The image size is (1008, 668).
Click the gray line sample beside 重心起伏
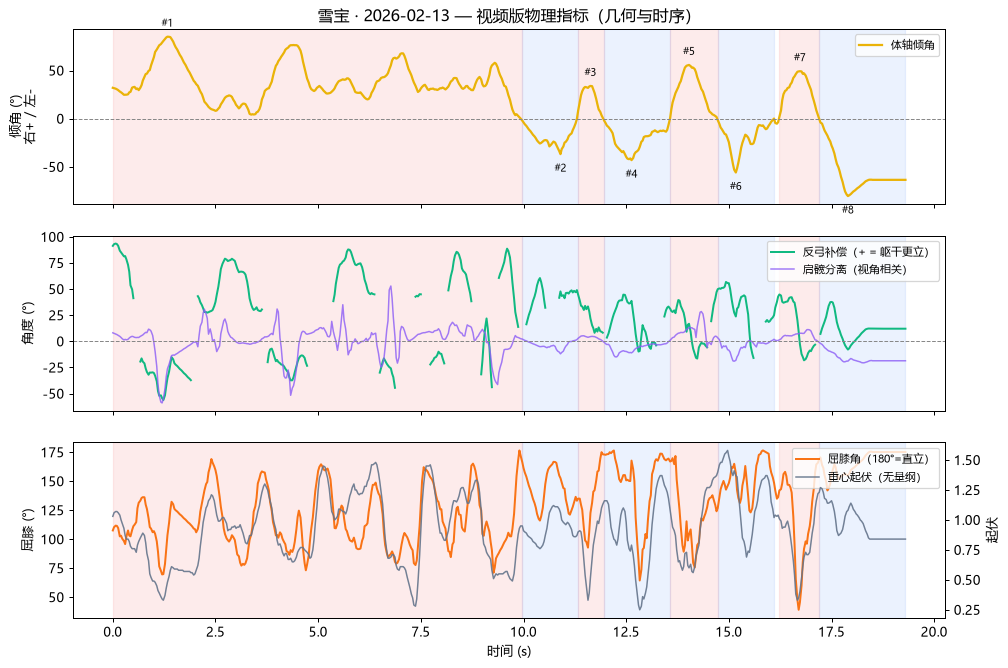tap(807, 477)
